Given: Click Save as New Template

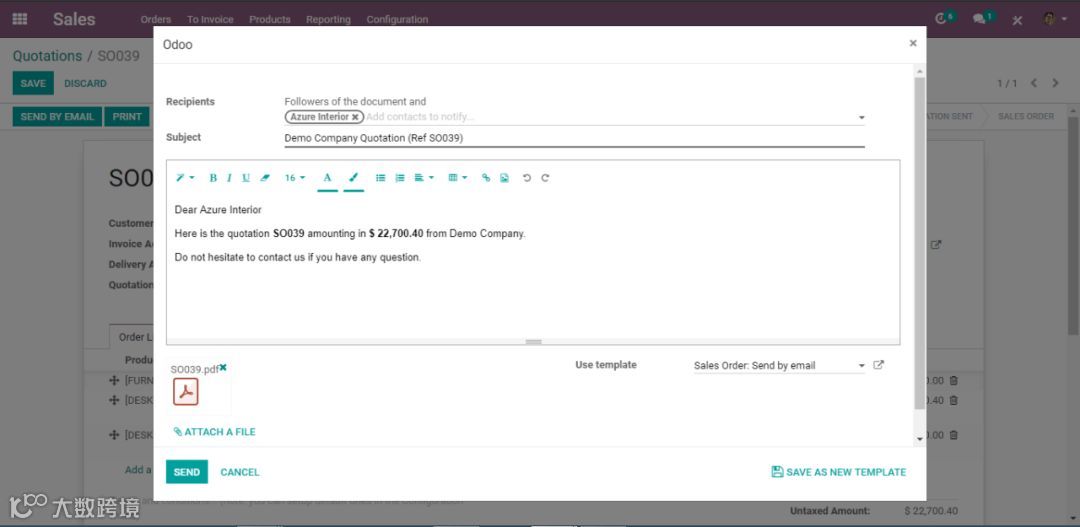Looking at the screenshot, I should tap(839, 472).
